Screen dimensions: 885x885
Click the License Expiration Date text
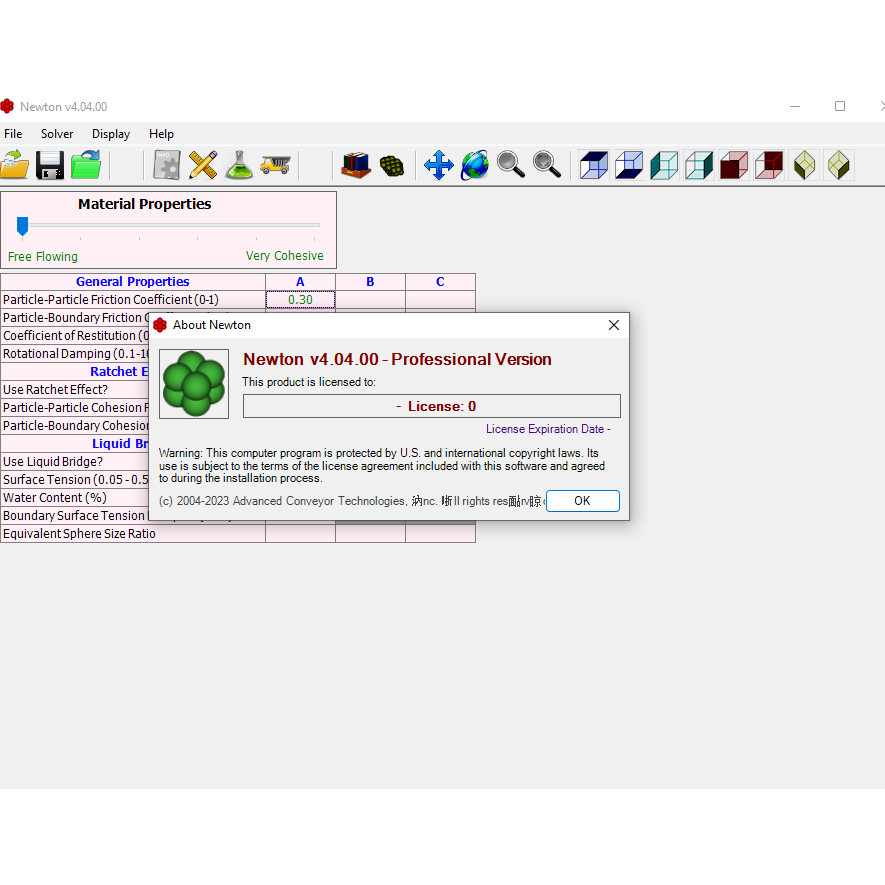[548, 429]
